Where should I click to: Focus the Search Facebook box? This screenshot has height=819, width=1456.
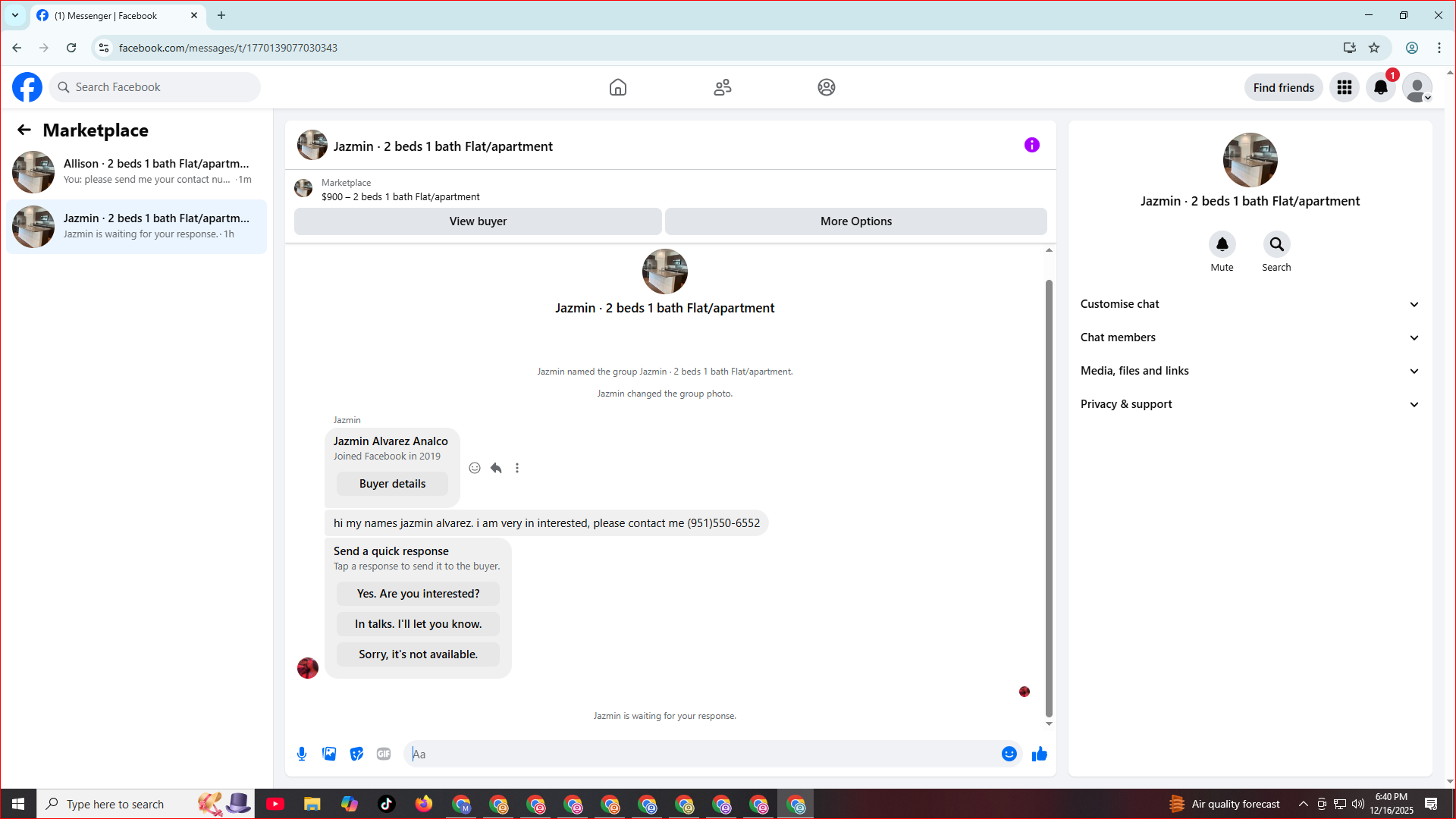coord(155,87)
